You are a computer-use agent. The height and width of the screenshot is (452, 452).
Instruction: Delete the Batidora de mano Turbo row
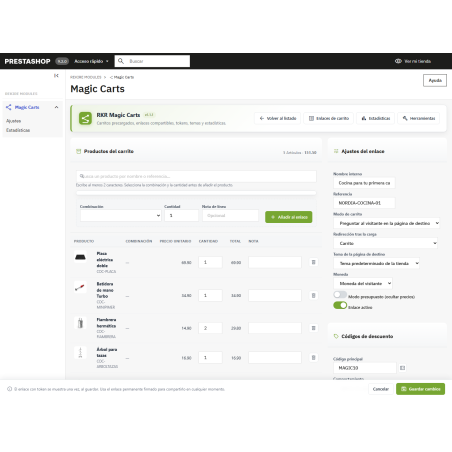coord(313,295)
